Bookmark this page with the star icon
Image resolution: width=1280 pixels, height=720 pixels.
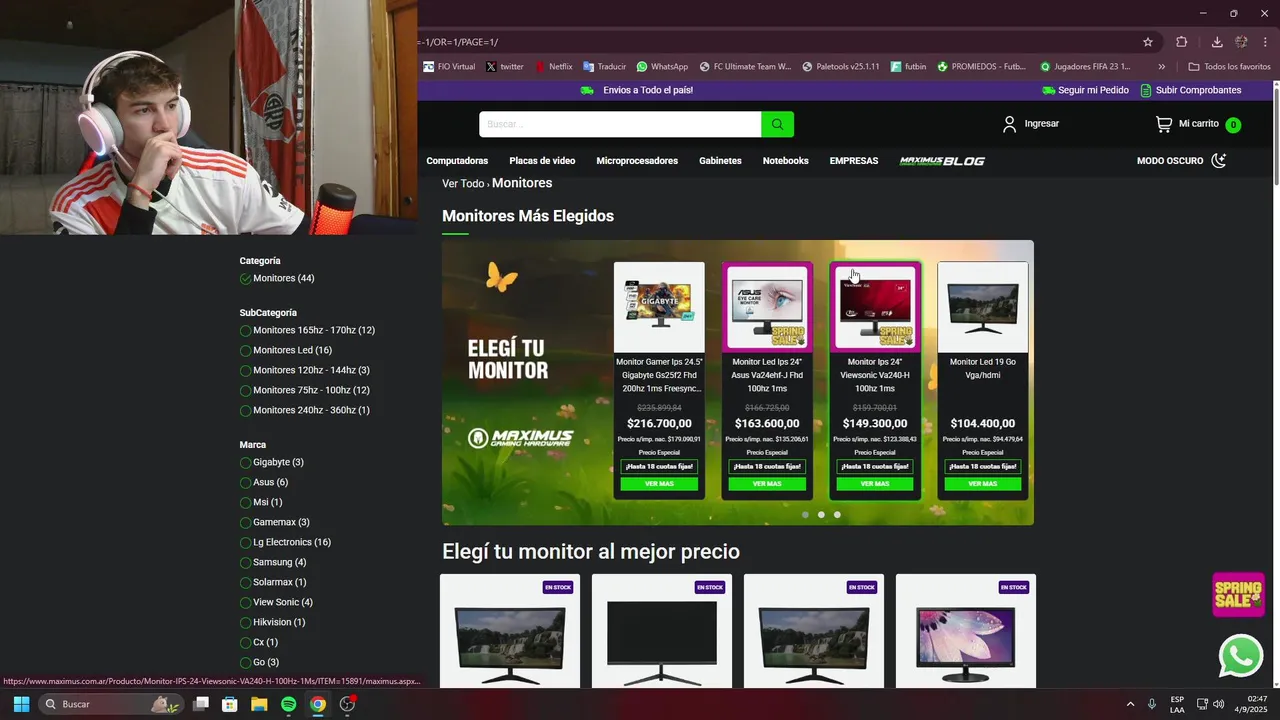(1148, 42)
